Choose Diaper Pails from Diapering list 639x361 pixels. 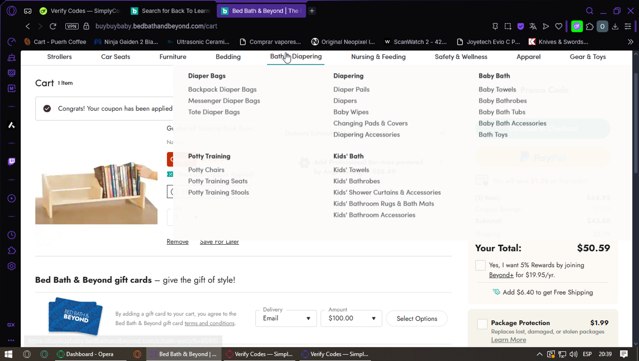(351, 89)
